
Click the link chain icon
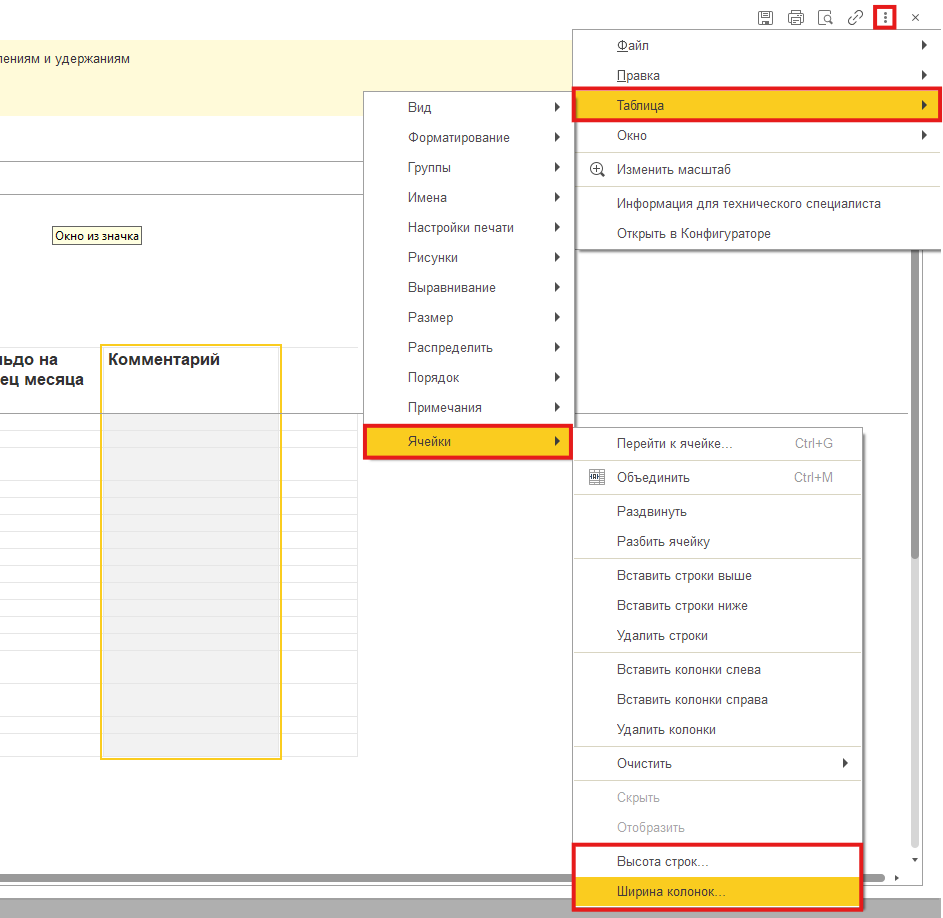pyautogui.click(x=855, y=17)
